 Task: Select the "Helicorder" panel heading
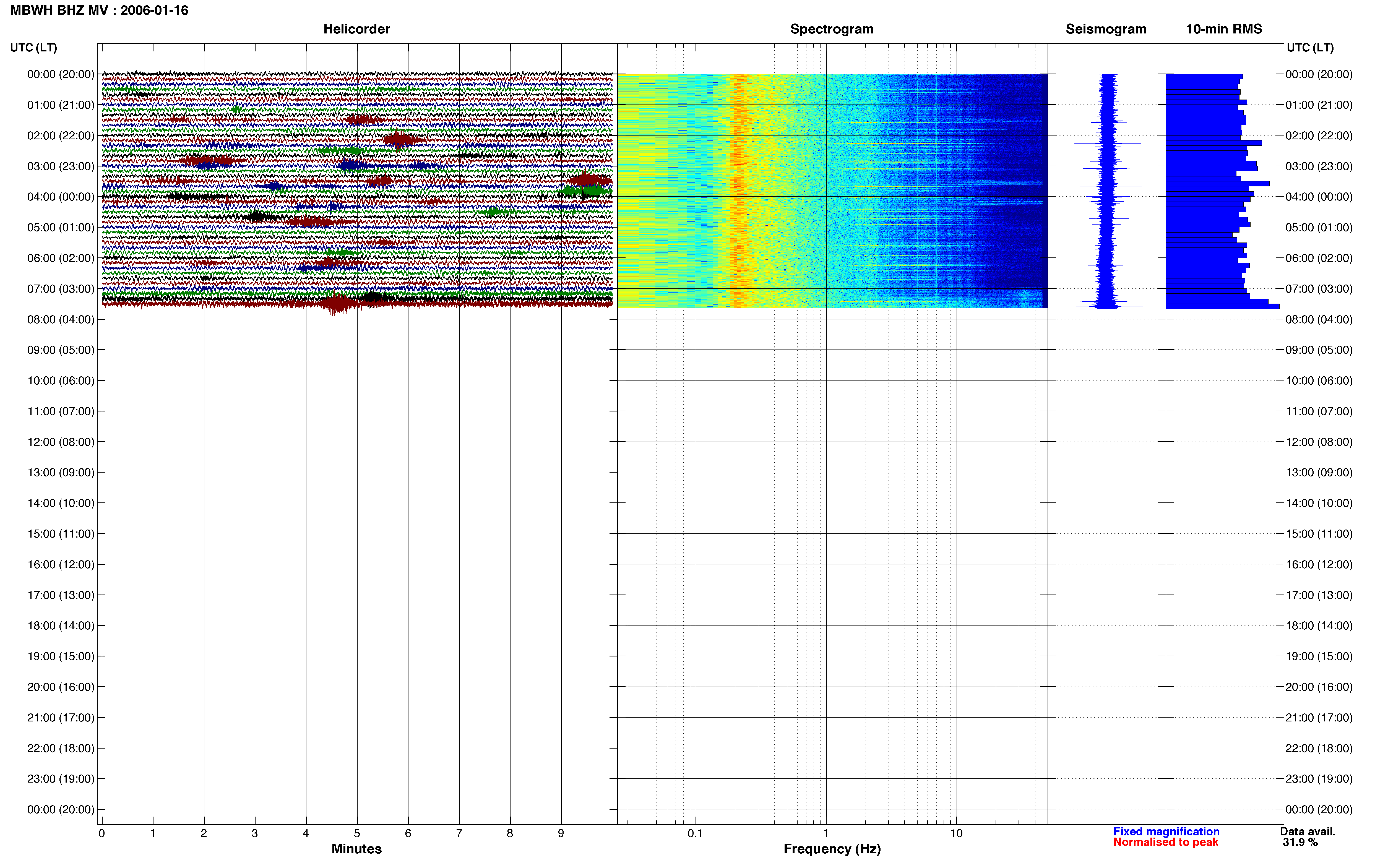click(356, 29)
